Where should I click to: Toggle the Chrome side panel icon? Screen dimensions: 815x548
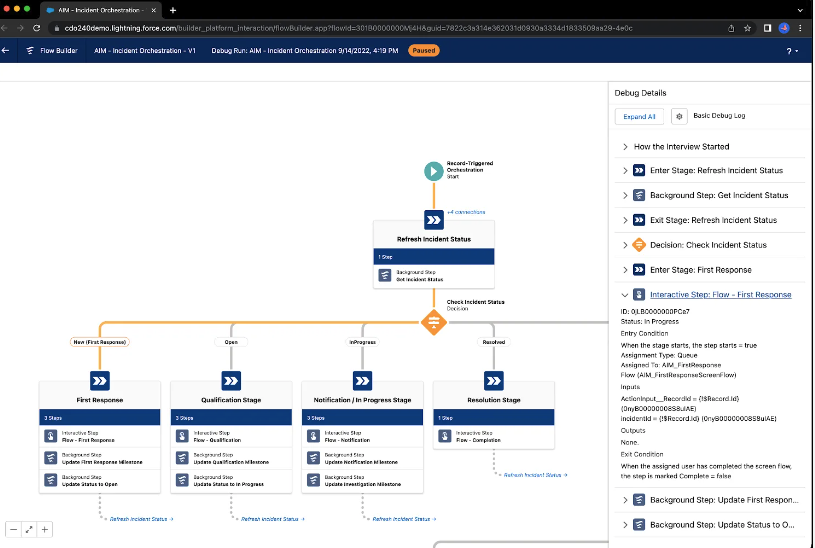click(767, 28)
